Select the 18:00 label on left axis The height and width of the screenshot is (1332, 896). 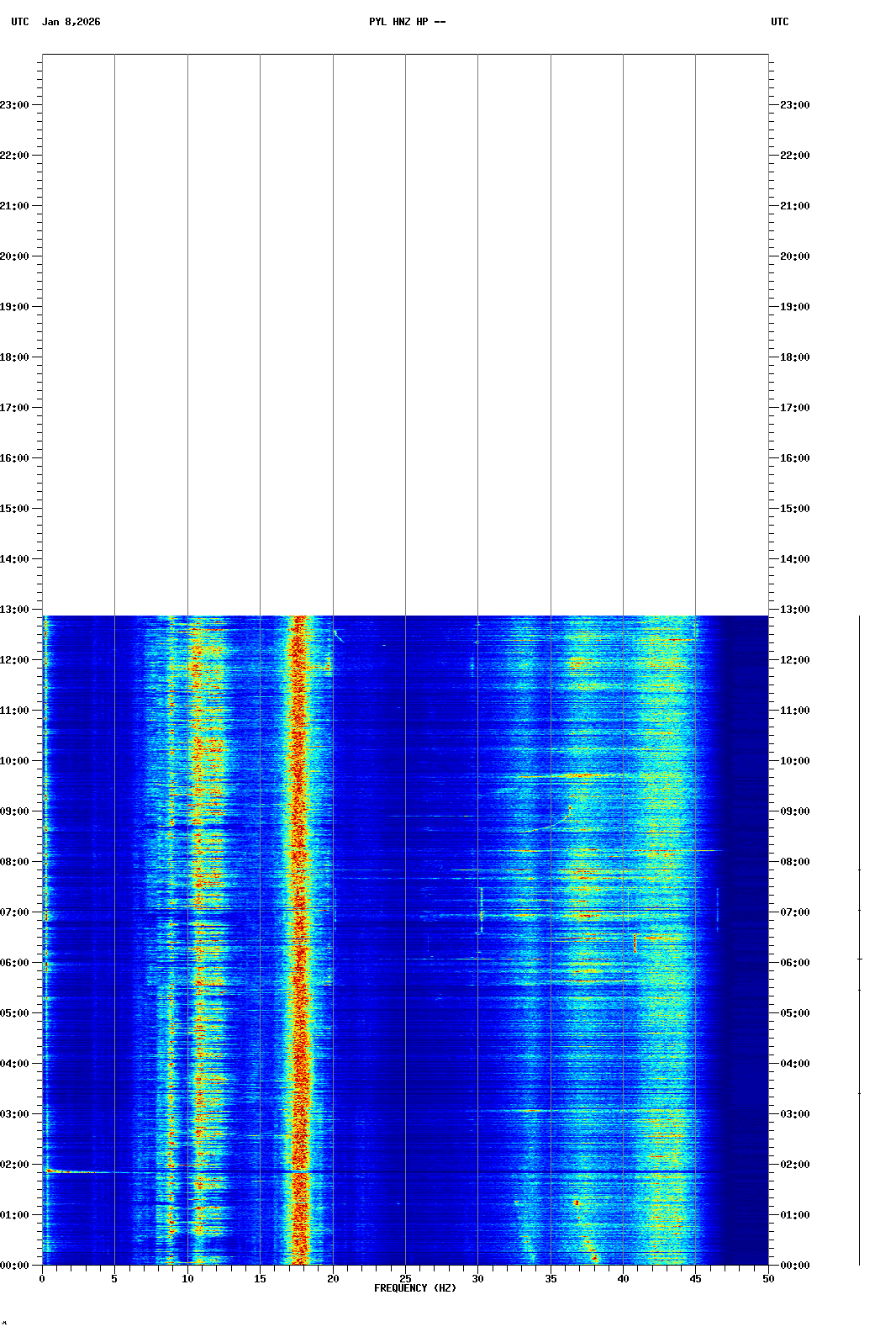coord(14,357)
